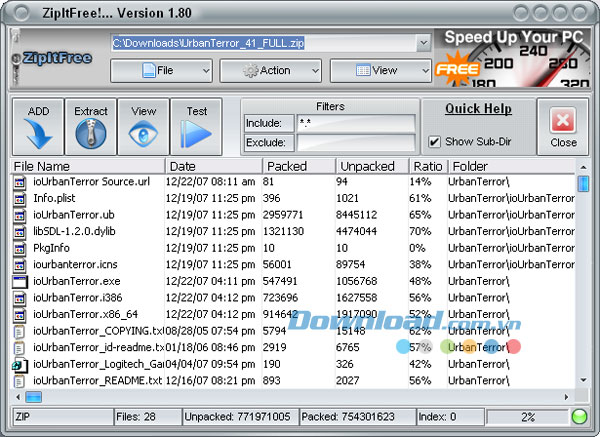Open the File dropdown menu
Viewport: 600px width, 437px height.
click(x=161, y=70)
